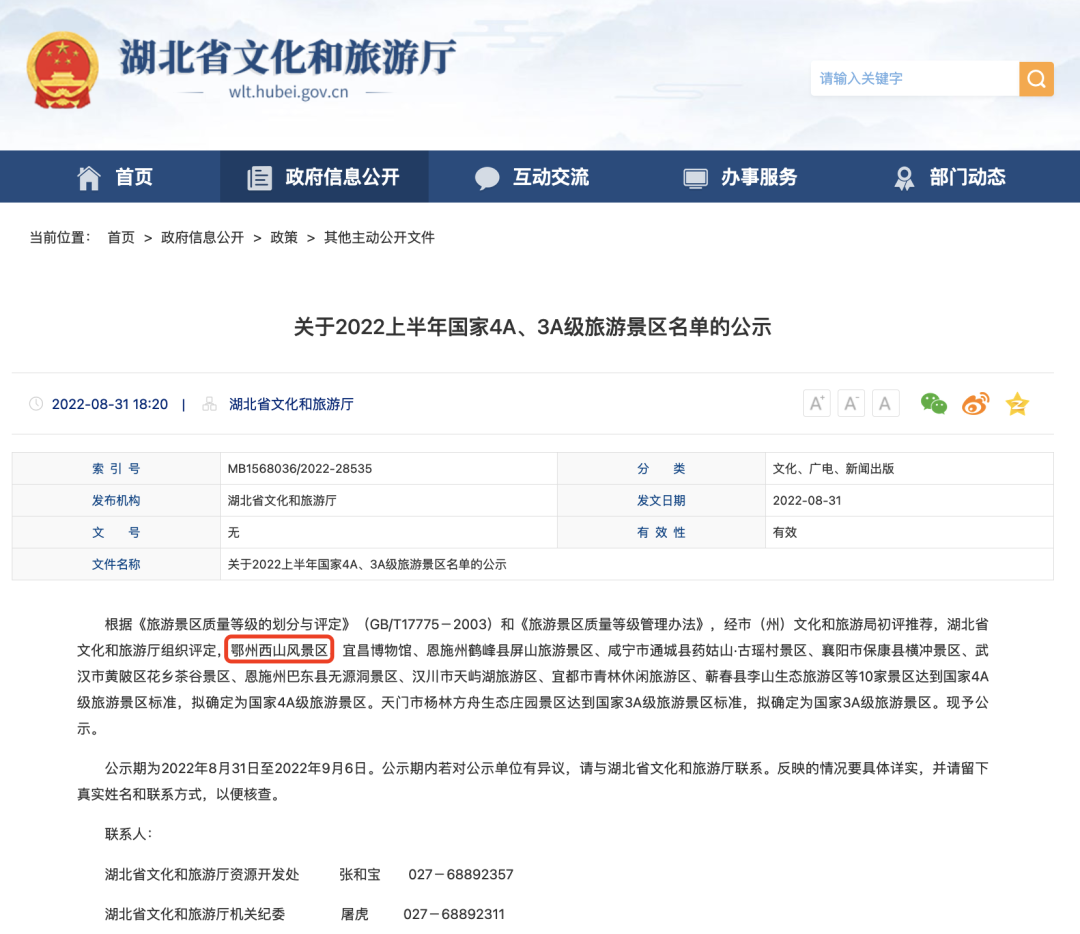Click contact name 张和宝

(360, 874)
